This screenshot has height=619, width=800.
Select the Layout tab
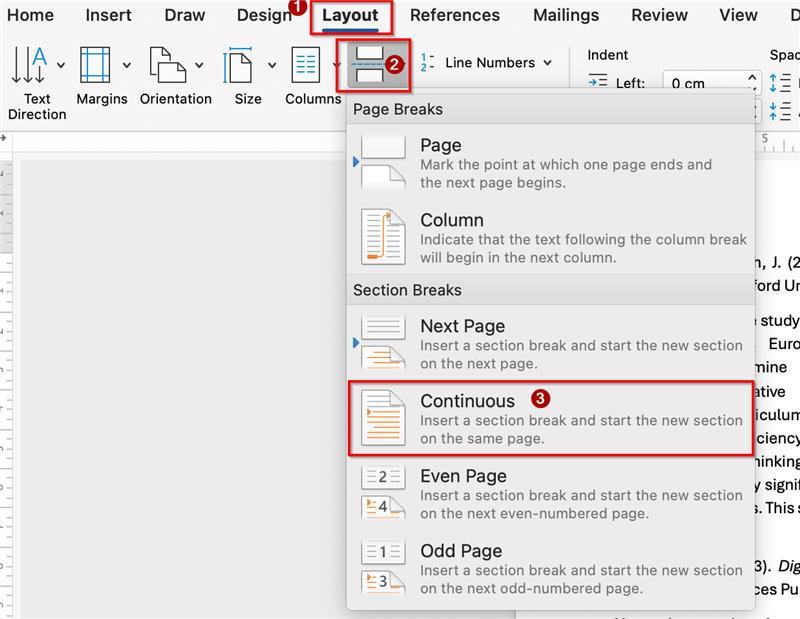pos(351,15)
